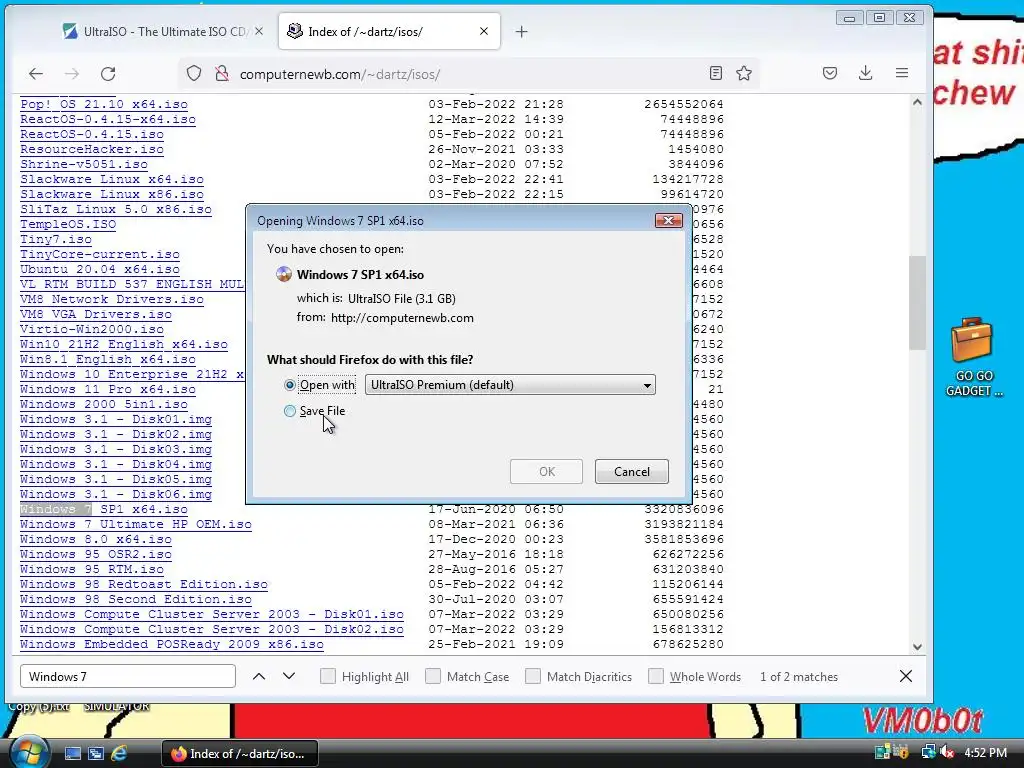
Task: Enable Highlight All checkbox
Action: point(328,677)
